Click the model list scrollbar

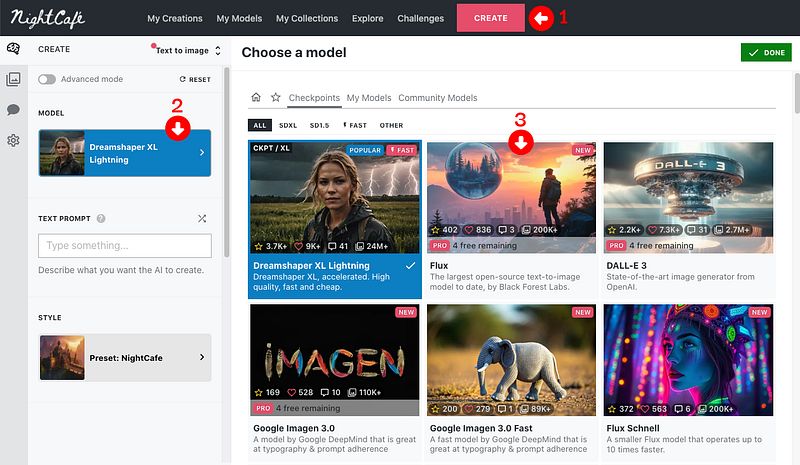tap(797, 92)
